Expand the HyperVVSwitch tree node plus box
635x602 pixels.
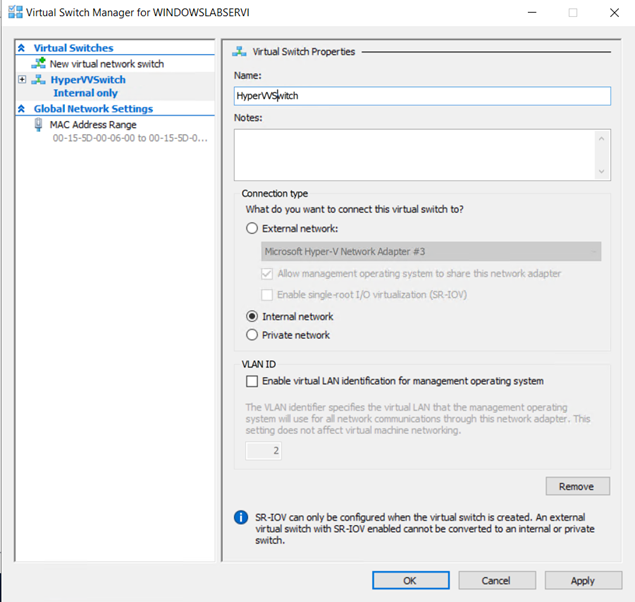tap(22, 79)
